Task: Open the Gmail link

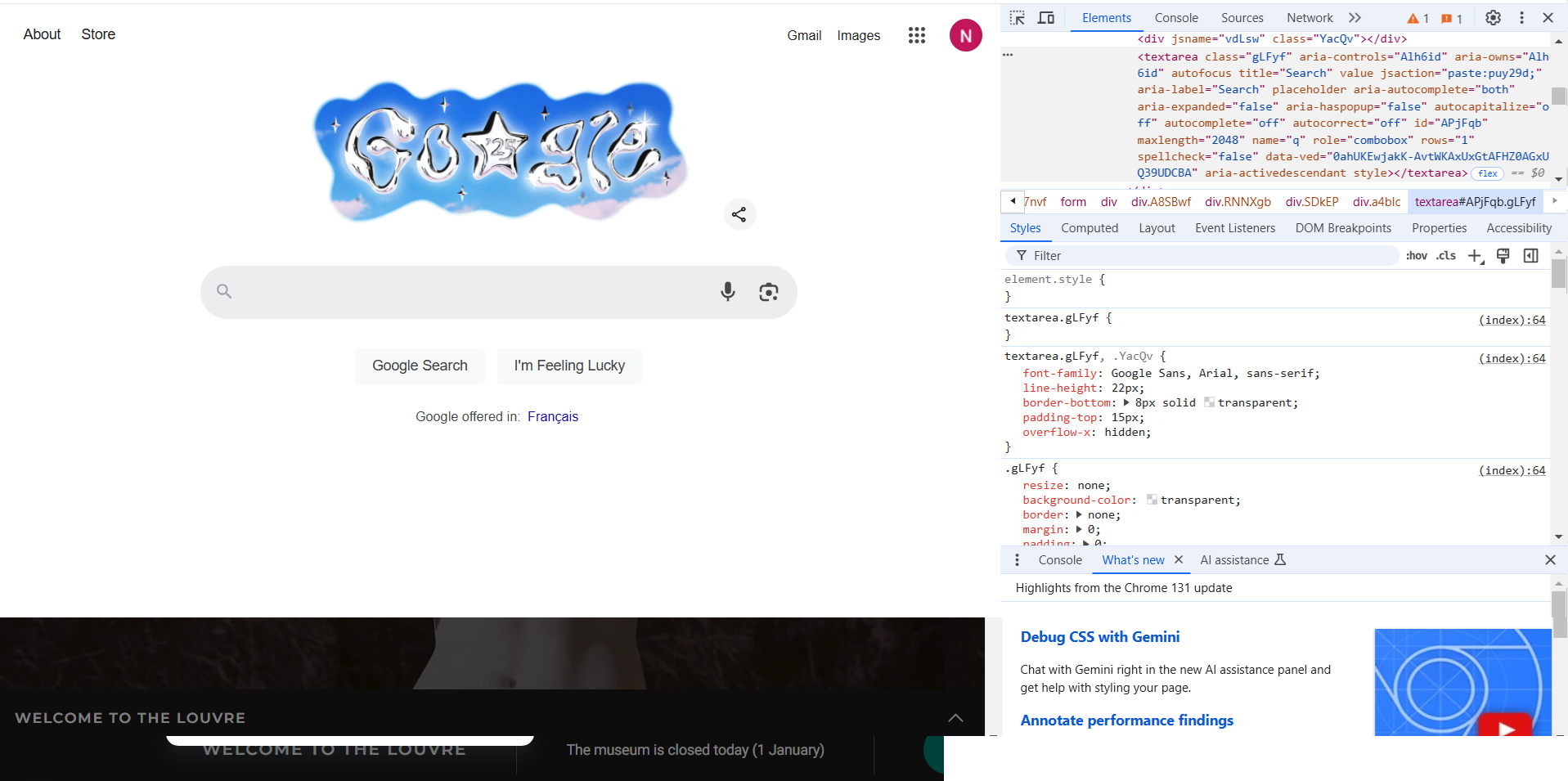Action: coord(804,35)
